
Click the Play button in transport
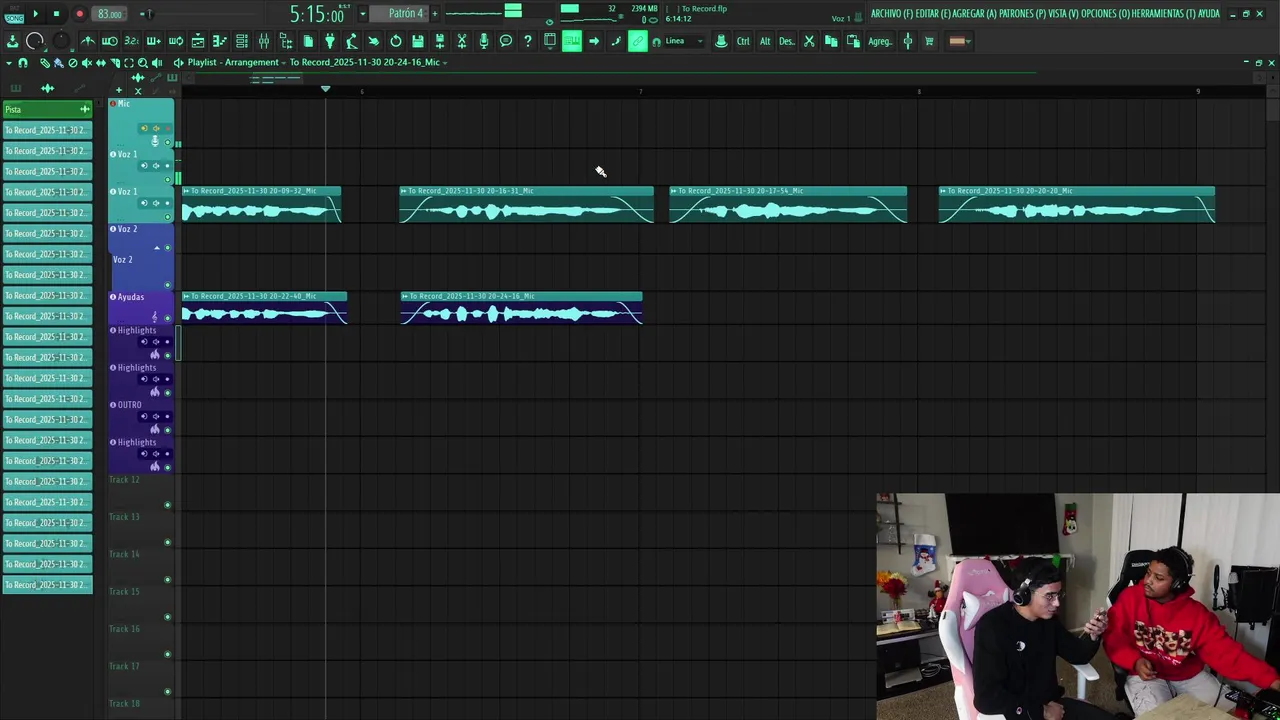point(35,14)
